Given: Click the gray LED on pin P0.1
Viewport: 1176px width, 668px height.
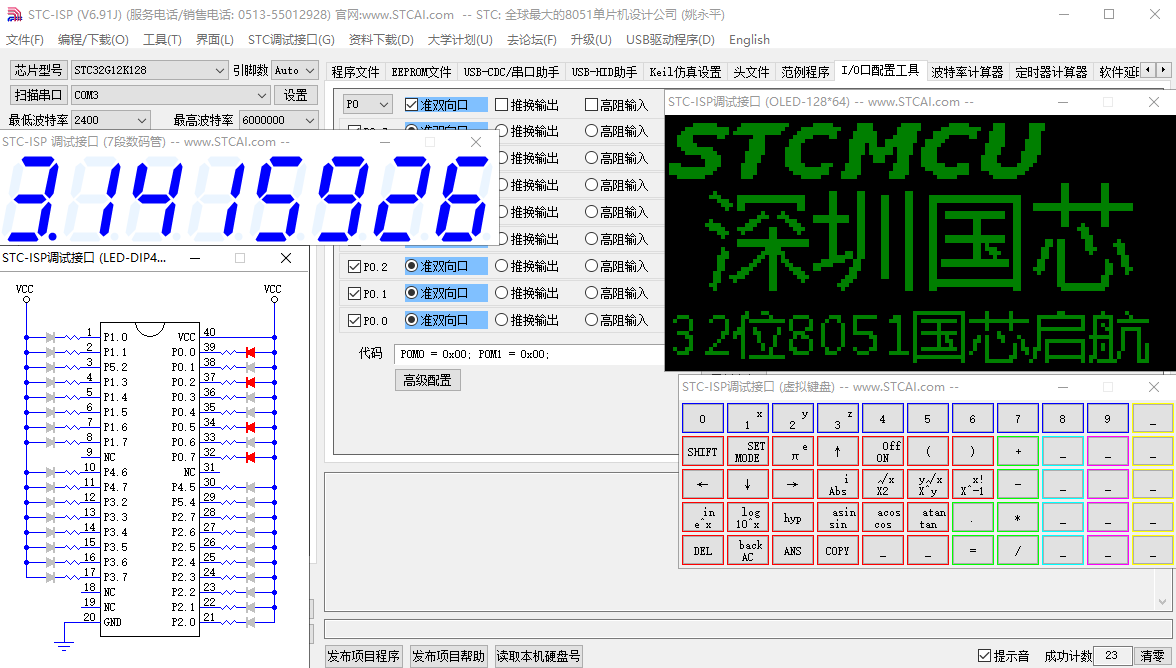Looking at the screenshot, I should coord(250,367).
